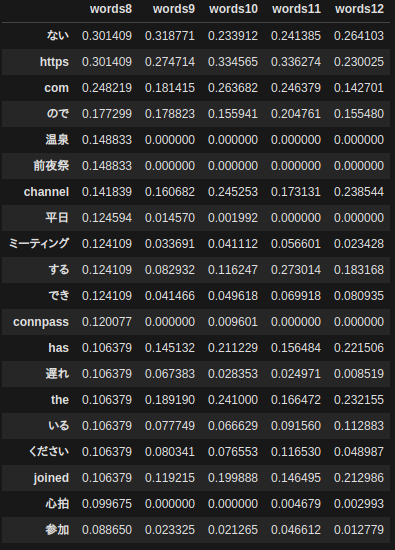Click cell value 0.056601

pos(296,244)
